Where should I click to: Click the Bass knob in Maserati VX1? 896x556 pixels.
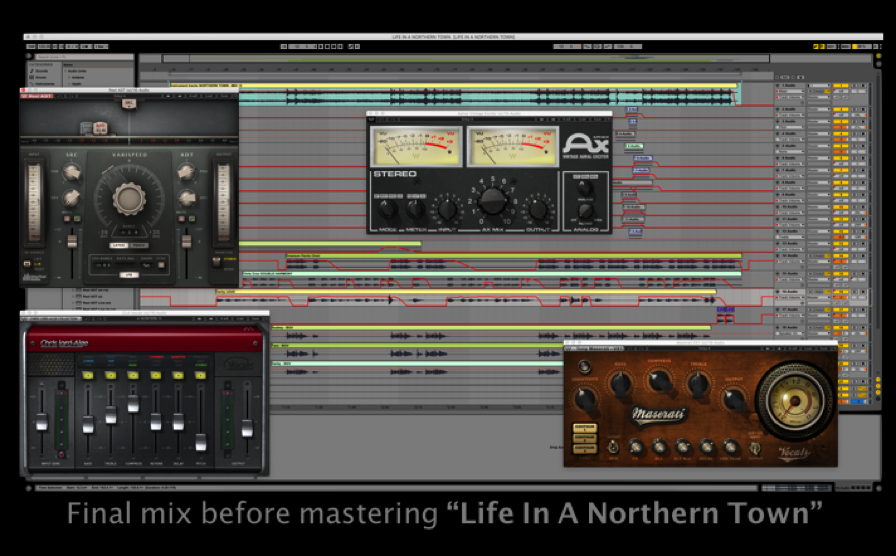621,384
